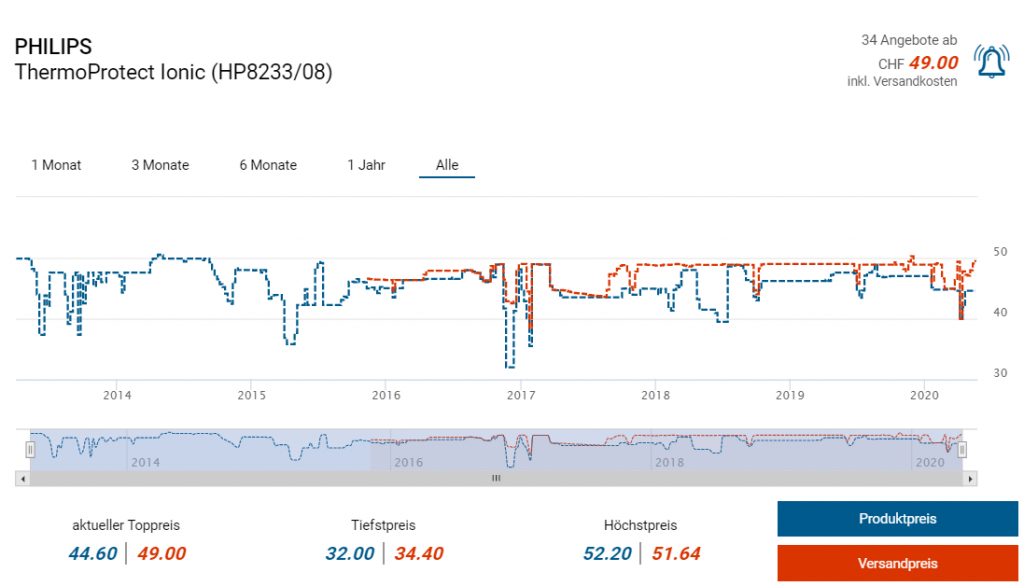Viewport: 1024px width, 586px height.
Task: Click the horizontal scrollbar thumb
Action: point(495,479)
